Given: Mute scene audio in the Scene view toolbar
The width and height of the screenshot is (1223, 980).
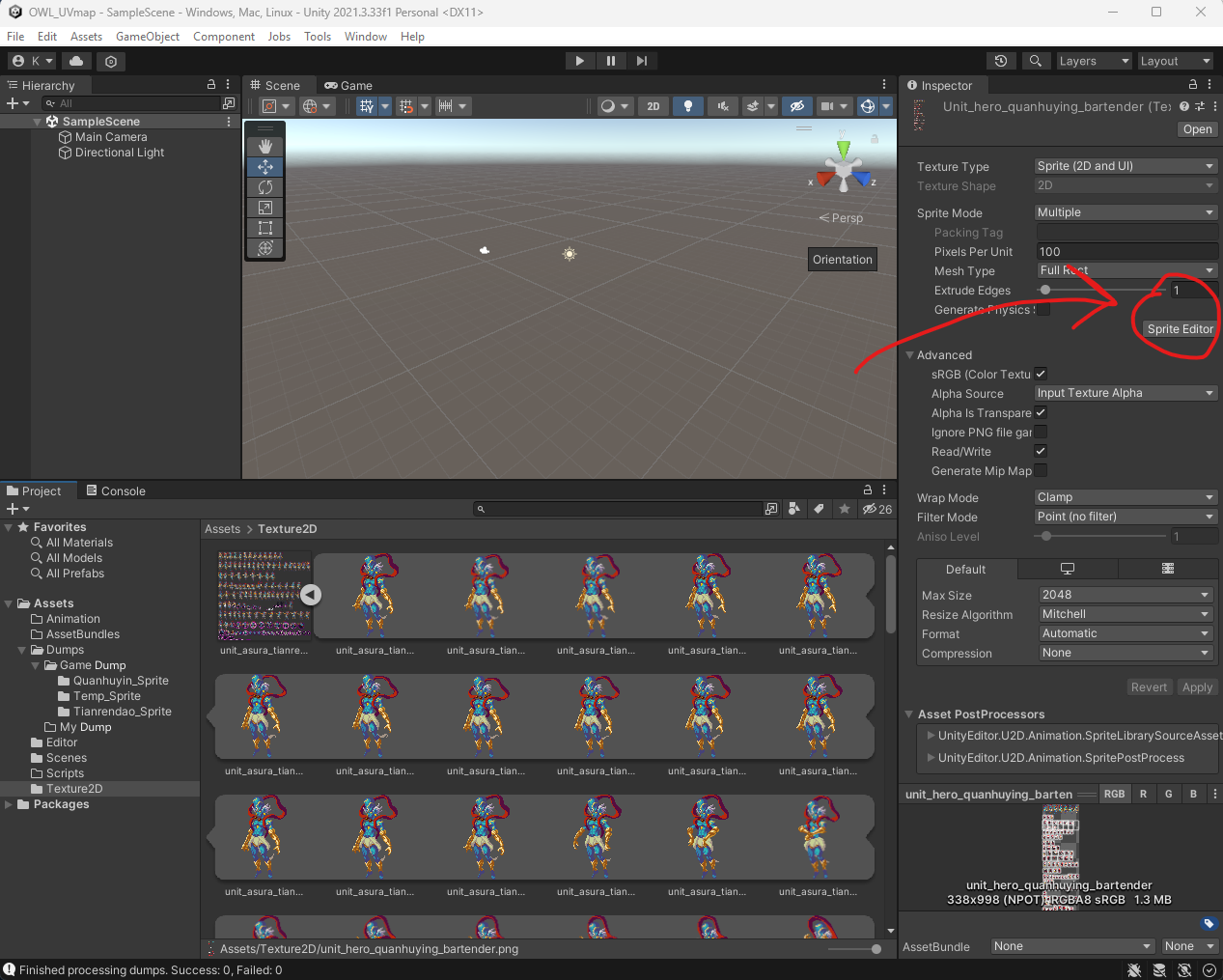Looking at the screenshot, I should pyautogui.click(x=724, y=106).
